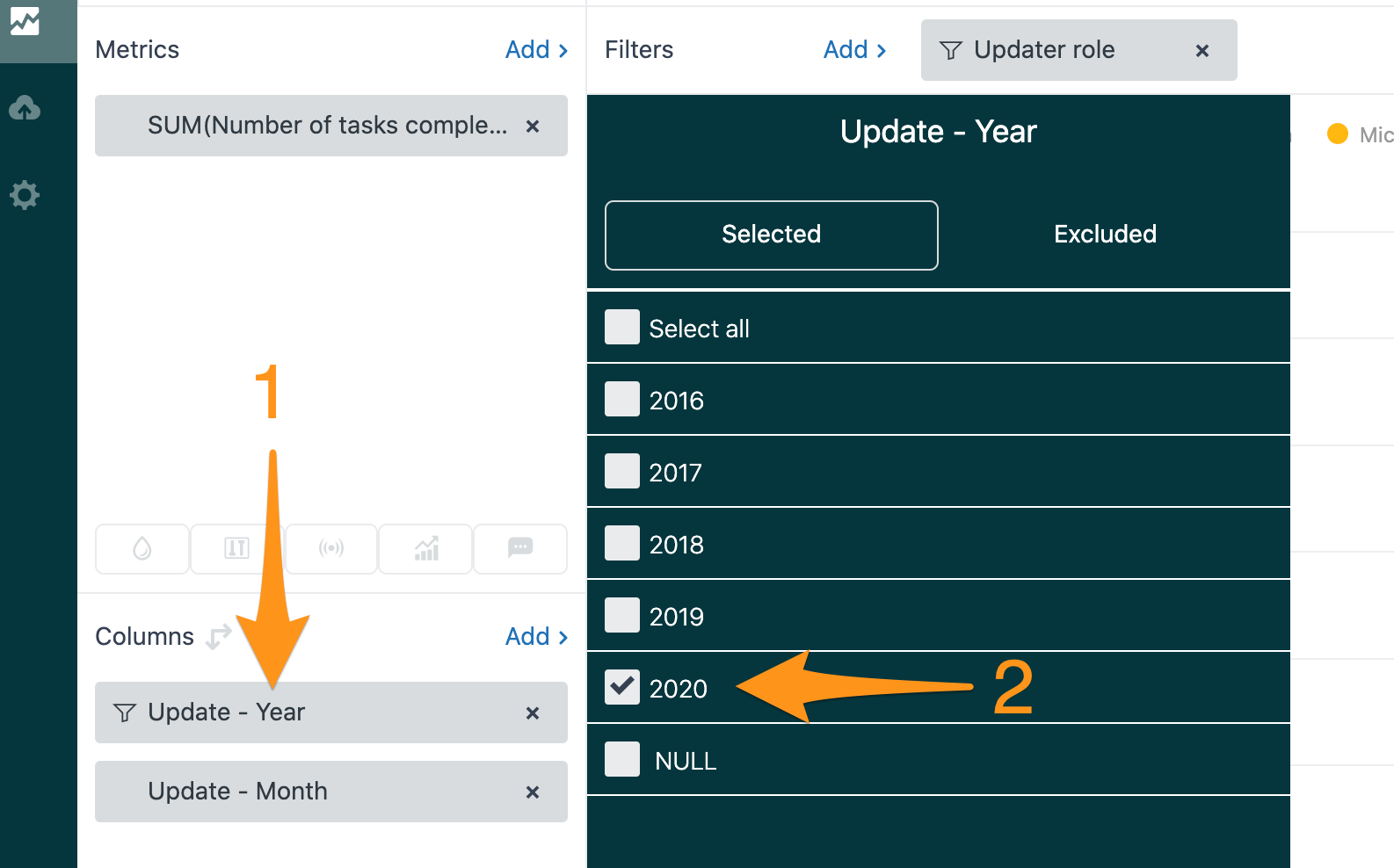Viewport: 1394px width, 868px height.
Task: Switch to the Selected tab
Action: (772, 235)
